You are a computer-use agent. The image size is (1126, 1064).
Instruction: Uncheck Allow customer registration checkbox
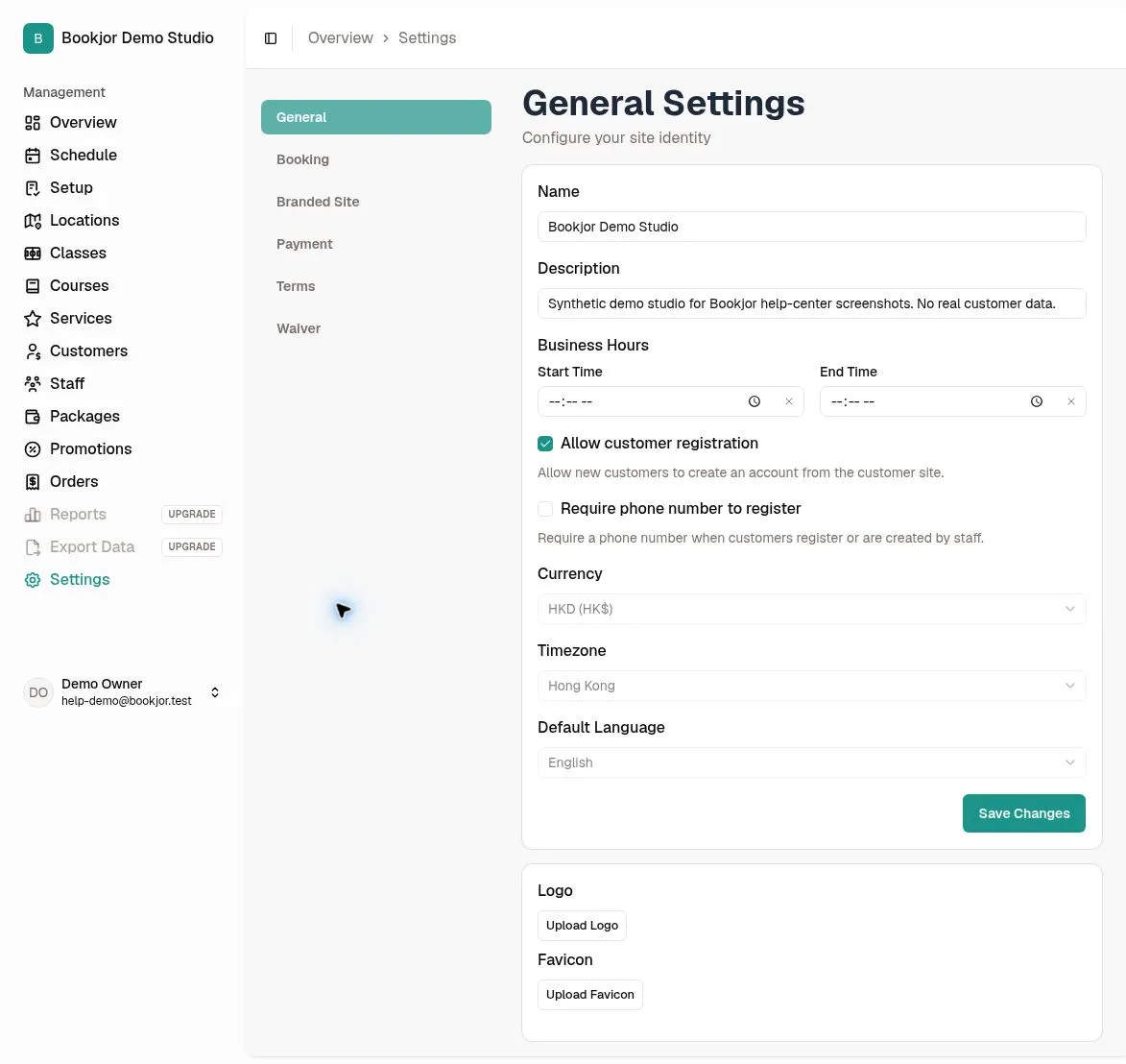545,444
